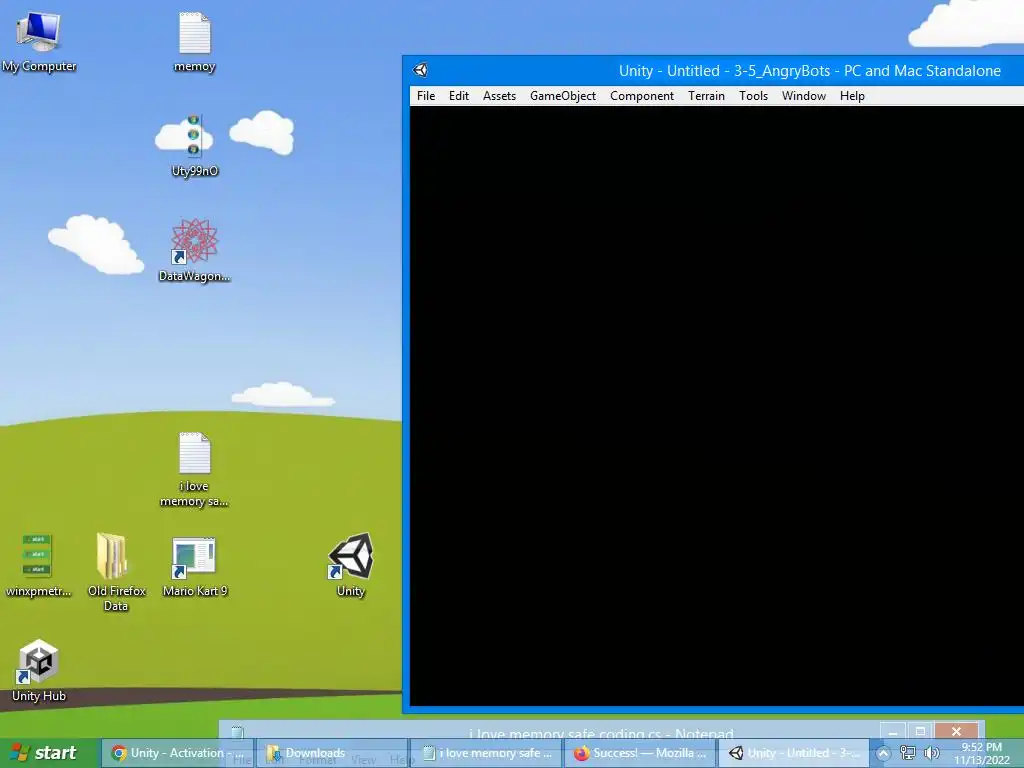Select the Old Firefox Data folder
Screen dimensions: 1024x768
[x=116, y=572]
